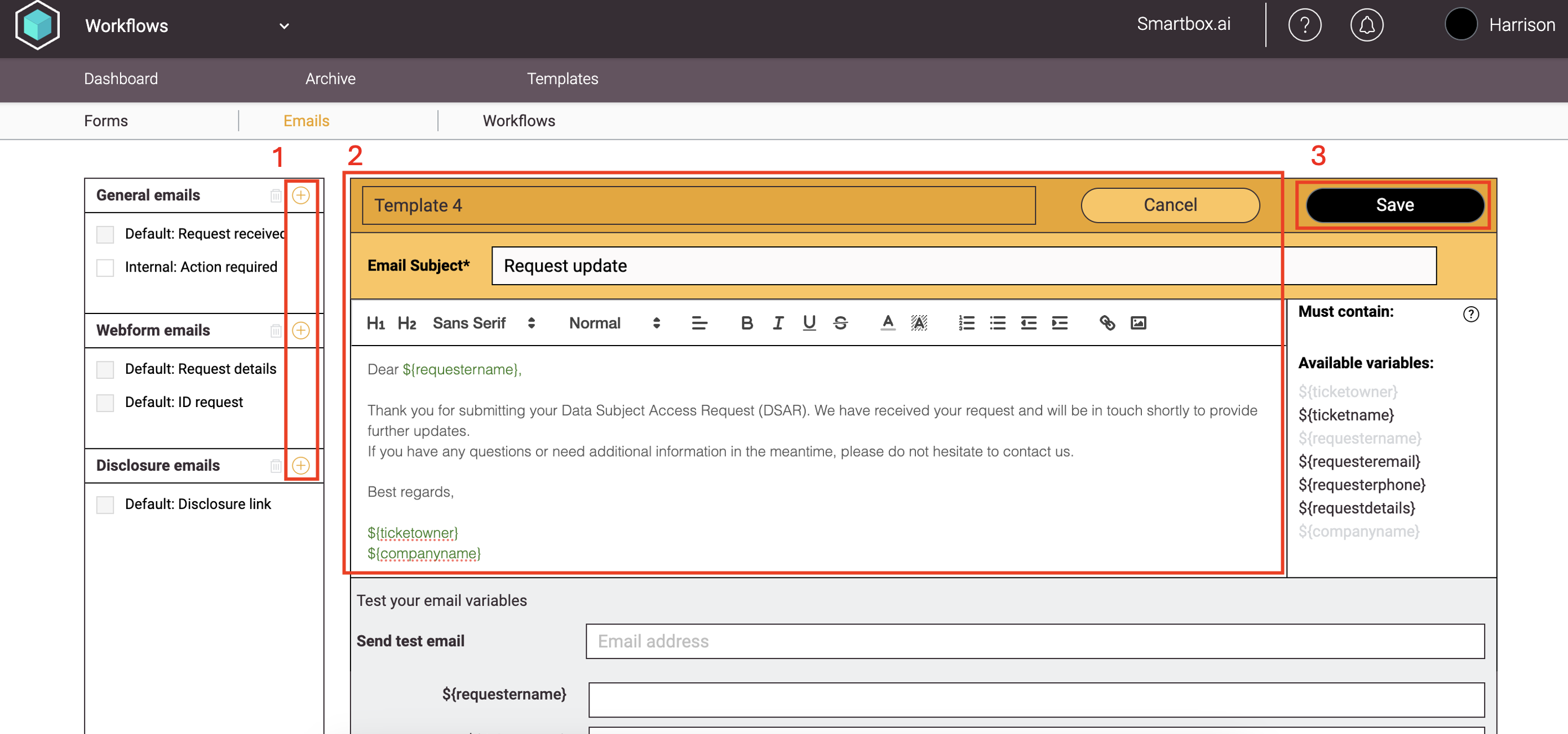The height and width of the screenshot is (734, 1568).
Task: Click the numbered list icon
Action: 966,323
